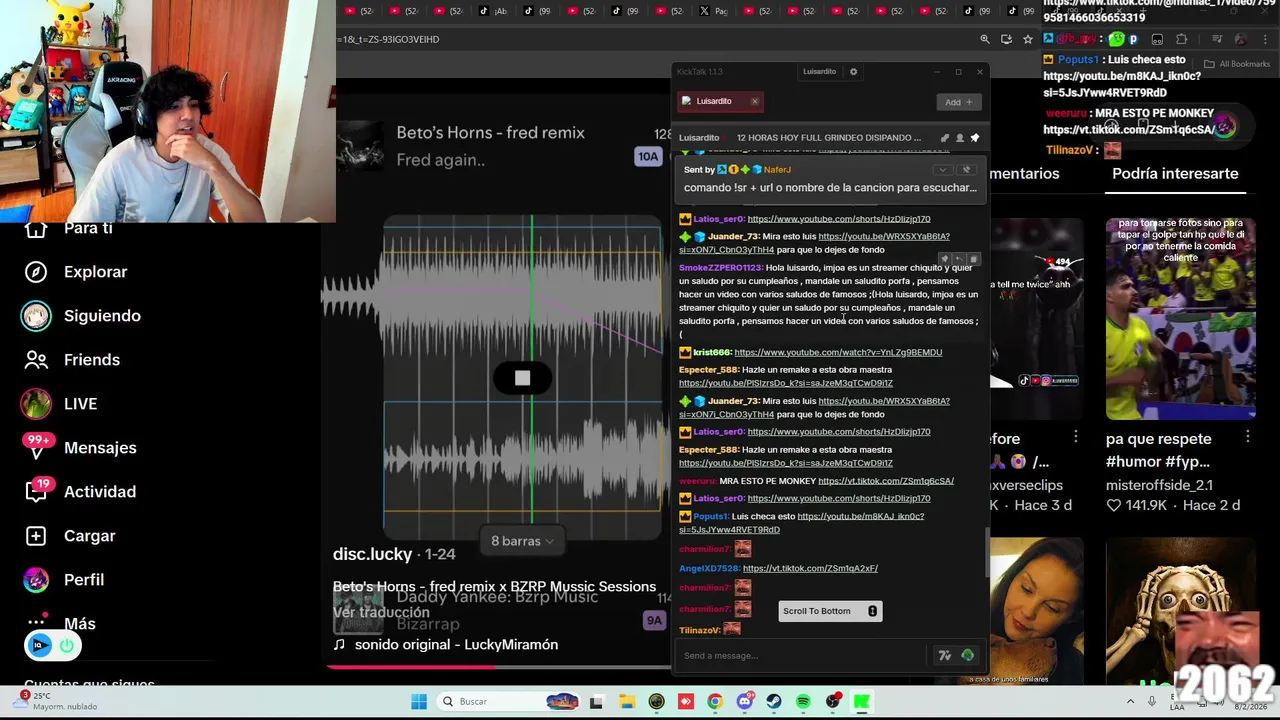1280x720 pixels.
Task: Switch to Podría interesarte tab
Action: point(1175,173)
